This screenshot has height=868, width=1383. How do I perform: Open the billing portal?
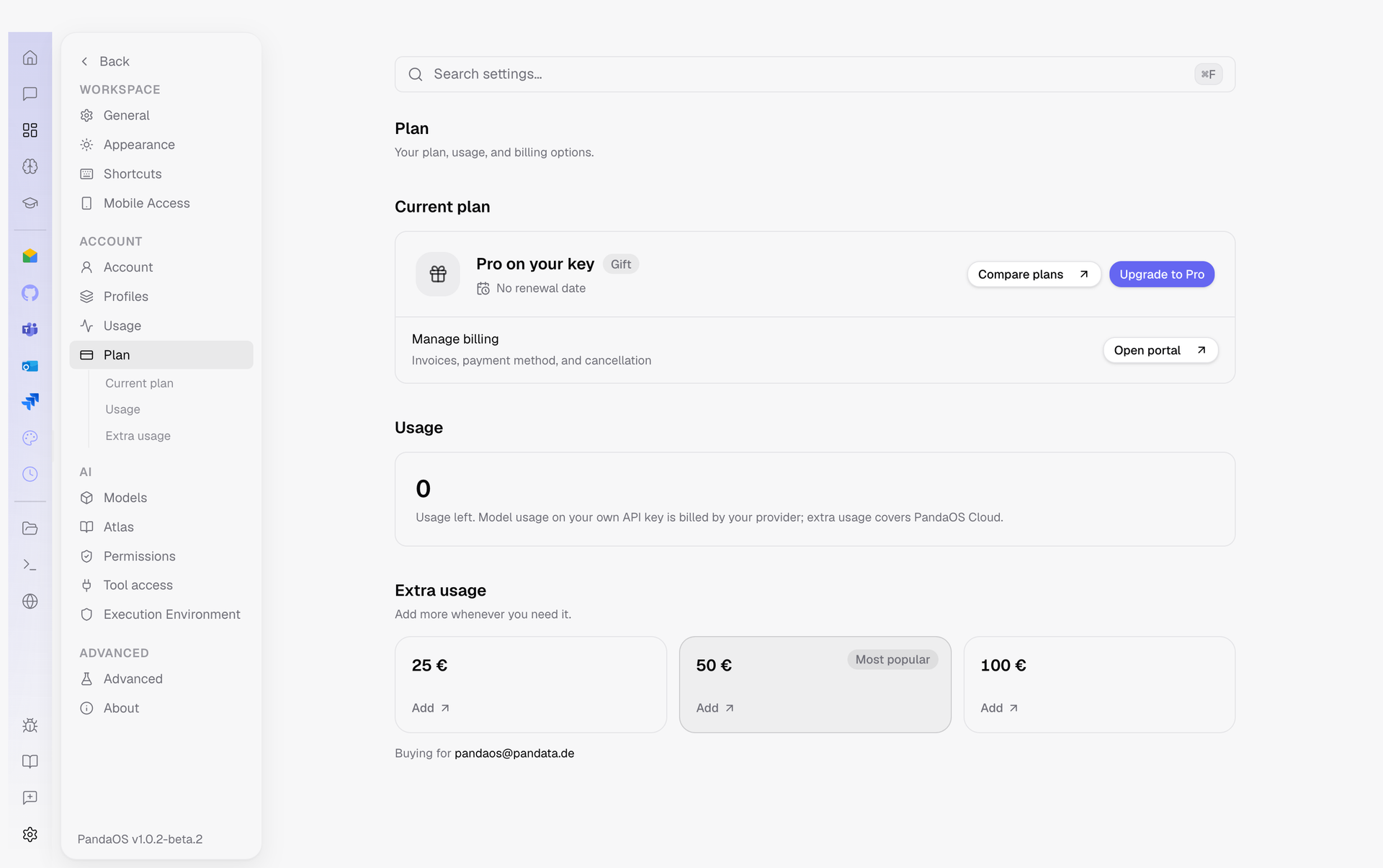click(1160, 350)
